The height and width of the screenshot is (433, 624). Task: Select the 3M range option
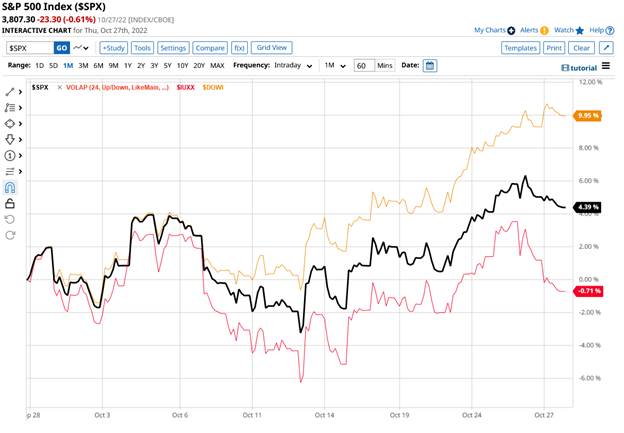point(84,65)
